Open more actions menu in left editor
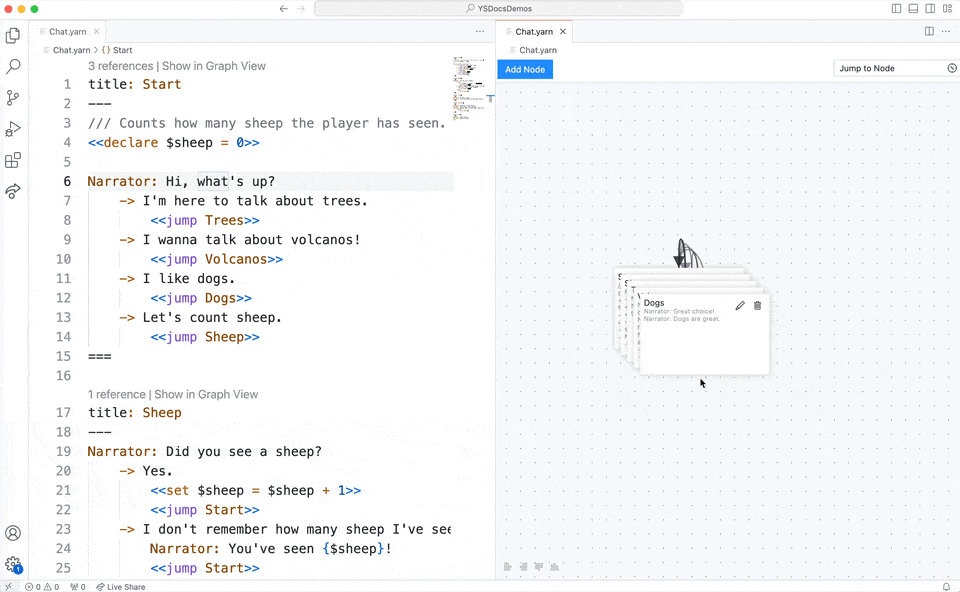Image resolution: width=960 pixels, height=592 pixels. tap(480, 31)
